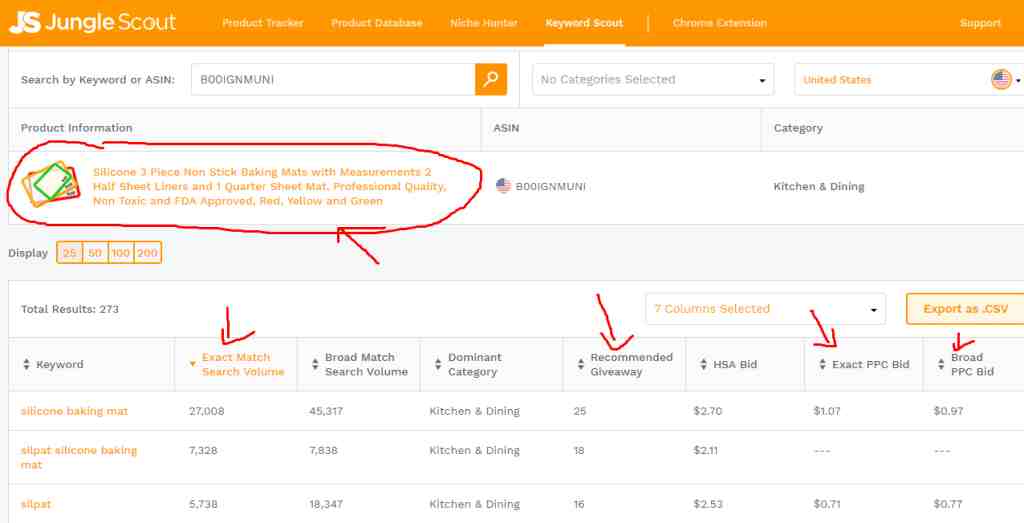Screen dimensions: 1024x523
Task: Sort by Broad PPC Bid arrows
Action: tap(941, 364)
